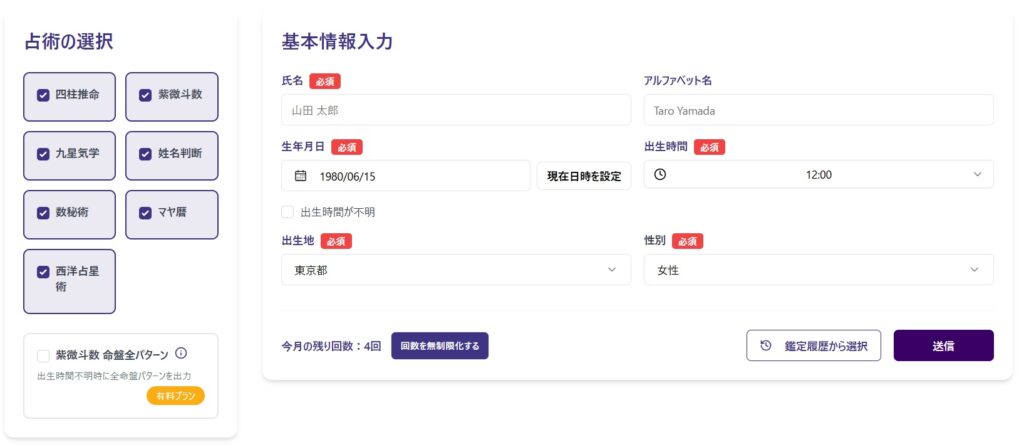Open the 性別 dropdown showing 女性
This screenshot has width=1024, height=447.
point(818,270)
